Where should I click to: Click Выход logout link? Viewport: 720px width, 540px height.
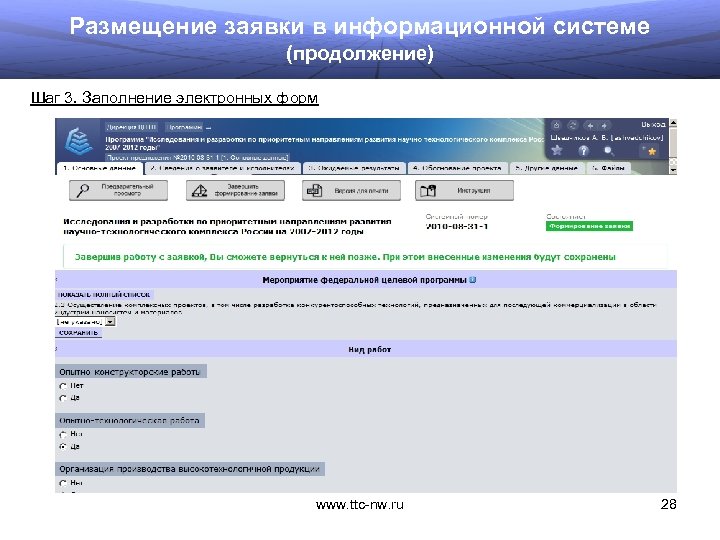(653, 124)
